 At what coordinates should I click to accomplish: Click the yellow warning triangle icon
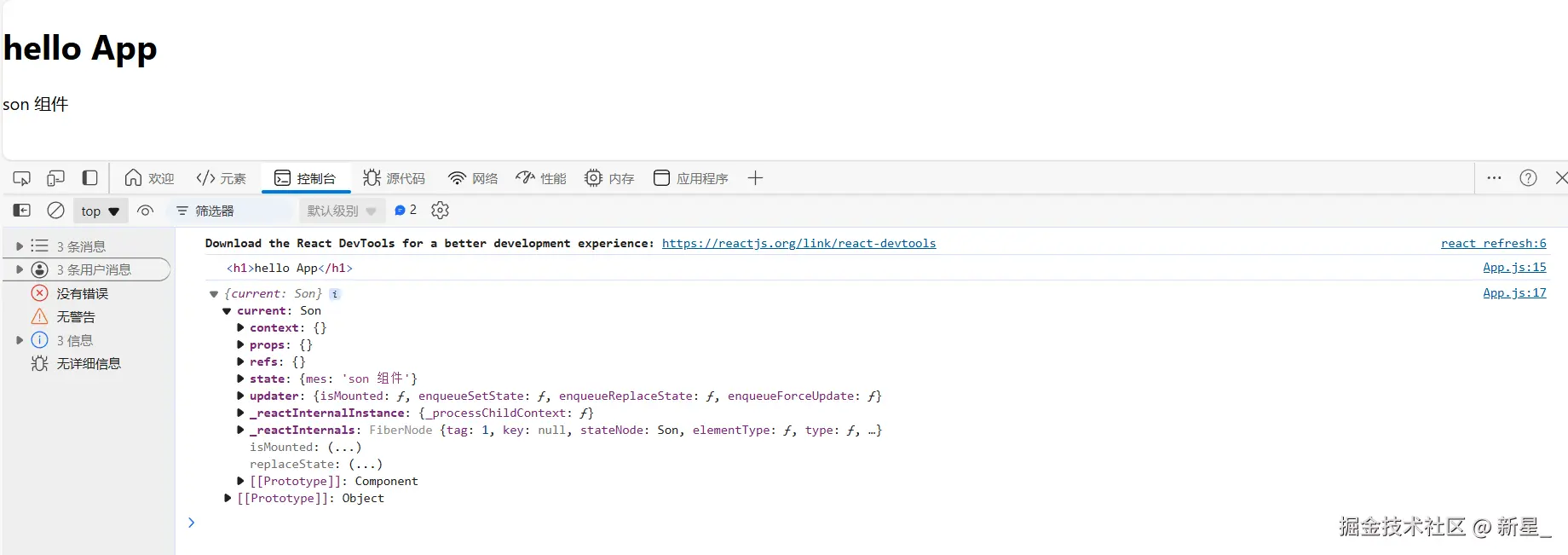pos(39,316)
